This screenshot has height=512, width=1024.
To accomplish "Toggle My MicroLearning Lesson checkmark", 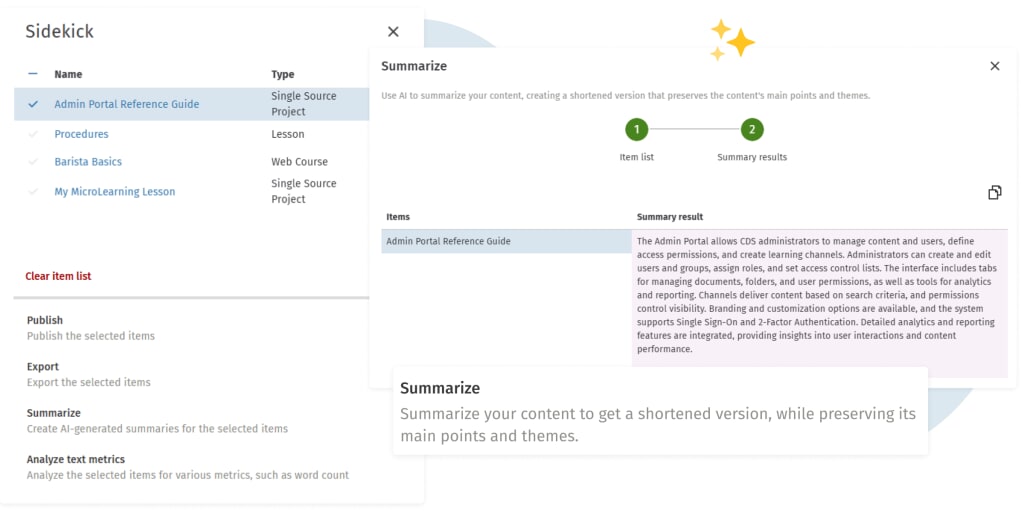I will click(33, 192).
